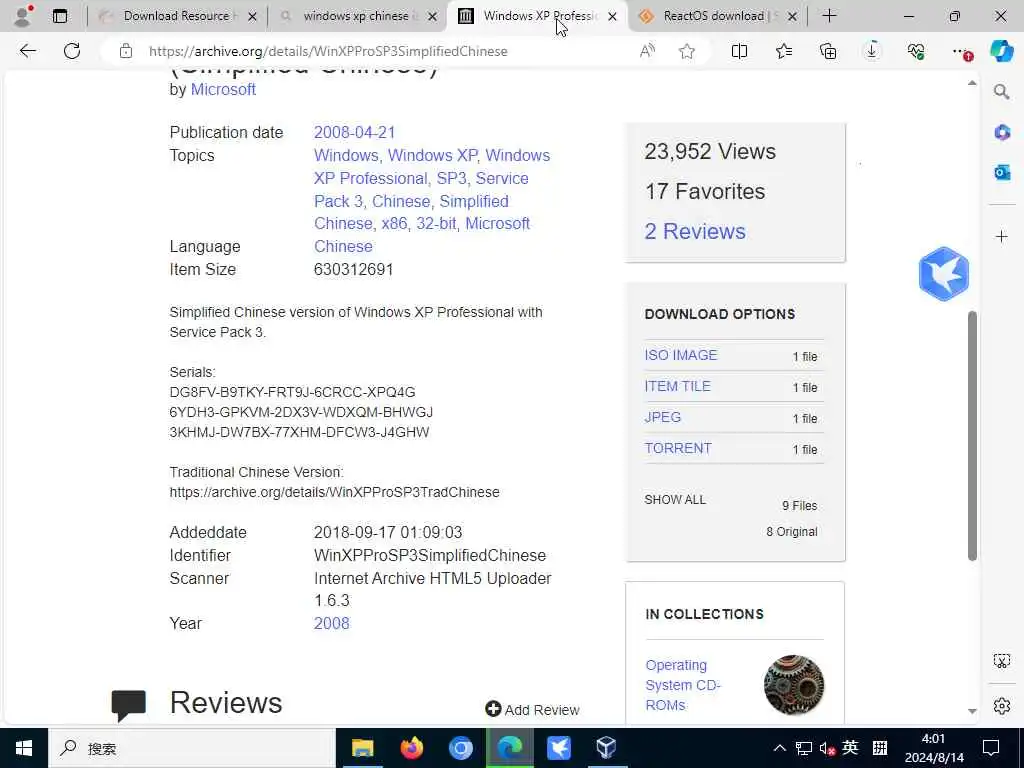This screenshot has height=768, width=1024.
Task: Open the tab actions menu icon
Action: pos(60,16)
